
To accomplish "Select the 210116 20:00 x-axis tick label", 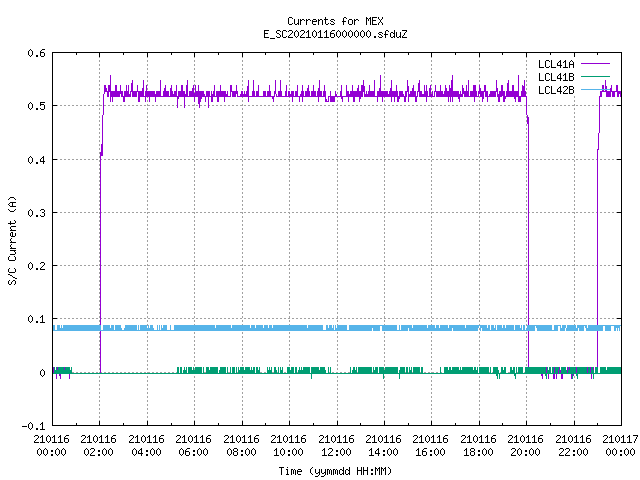I will (x=525, y=446).
